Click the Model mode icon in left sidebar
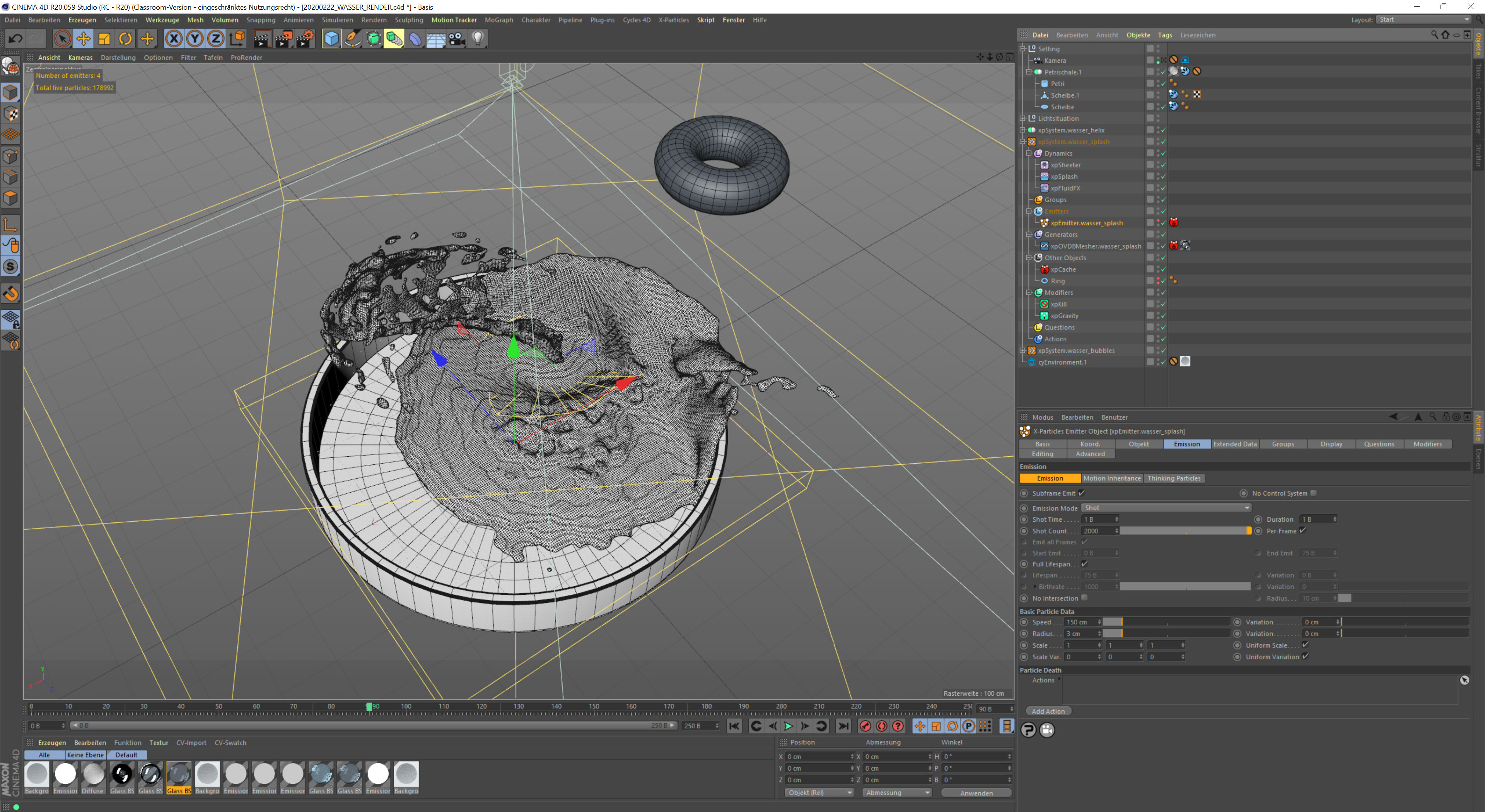Screen dimensions: 1485x812 [x=11, y=92]
